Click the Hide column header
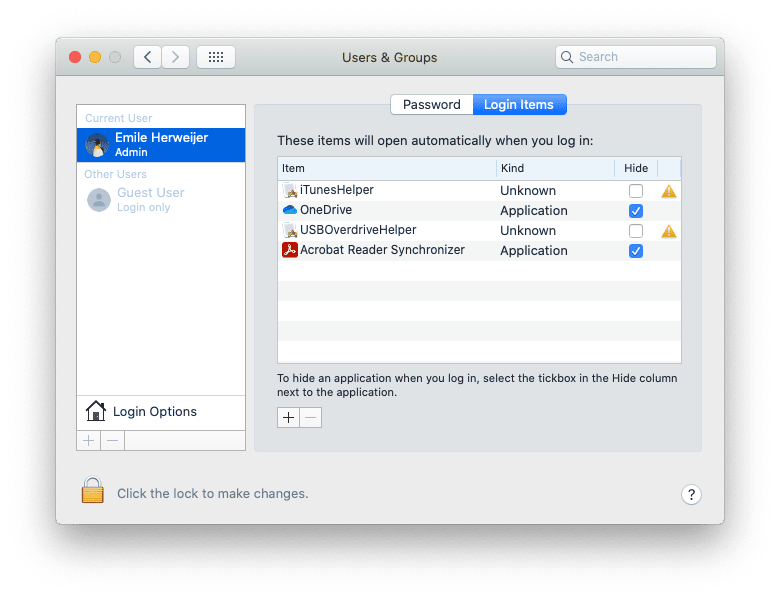Viewport: 780px width, 598px height. point(636,169)
